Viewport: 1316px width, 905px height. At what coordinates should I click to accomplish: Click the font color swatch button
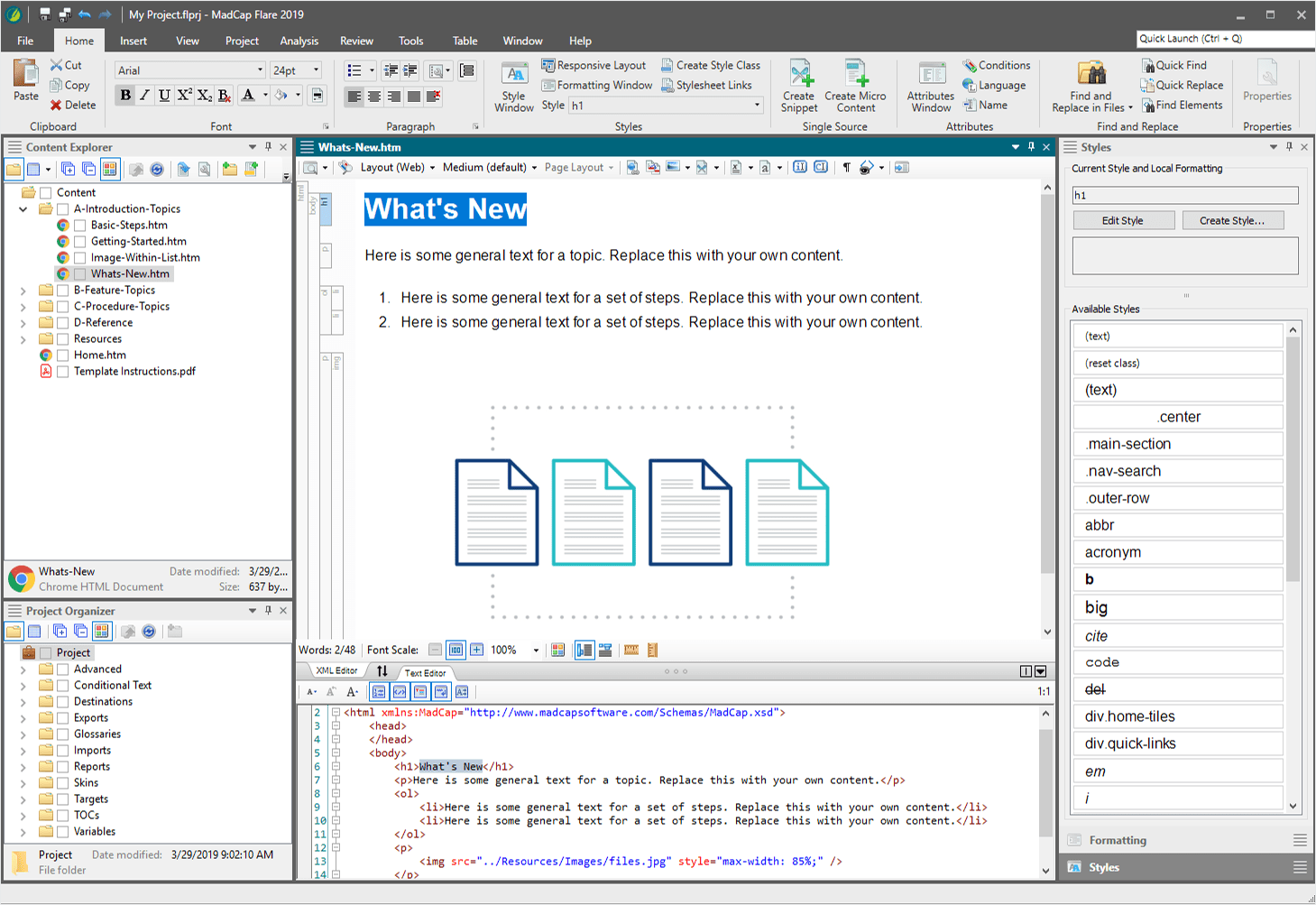(x=249, y=96)
